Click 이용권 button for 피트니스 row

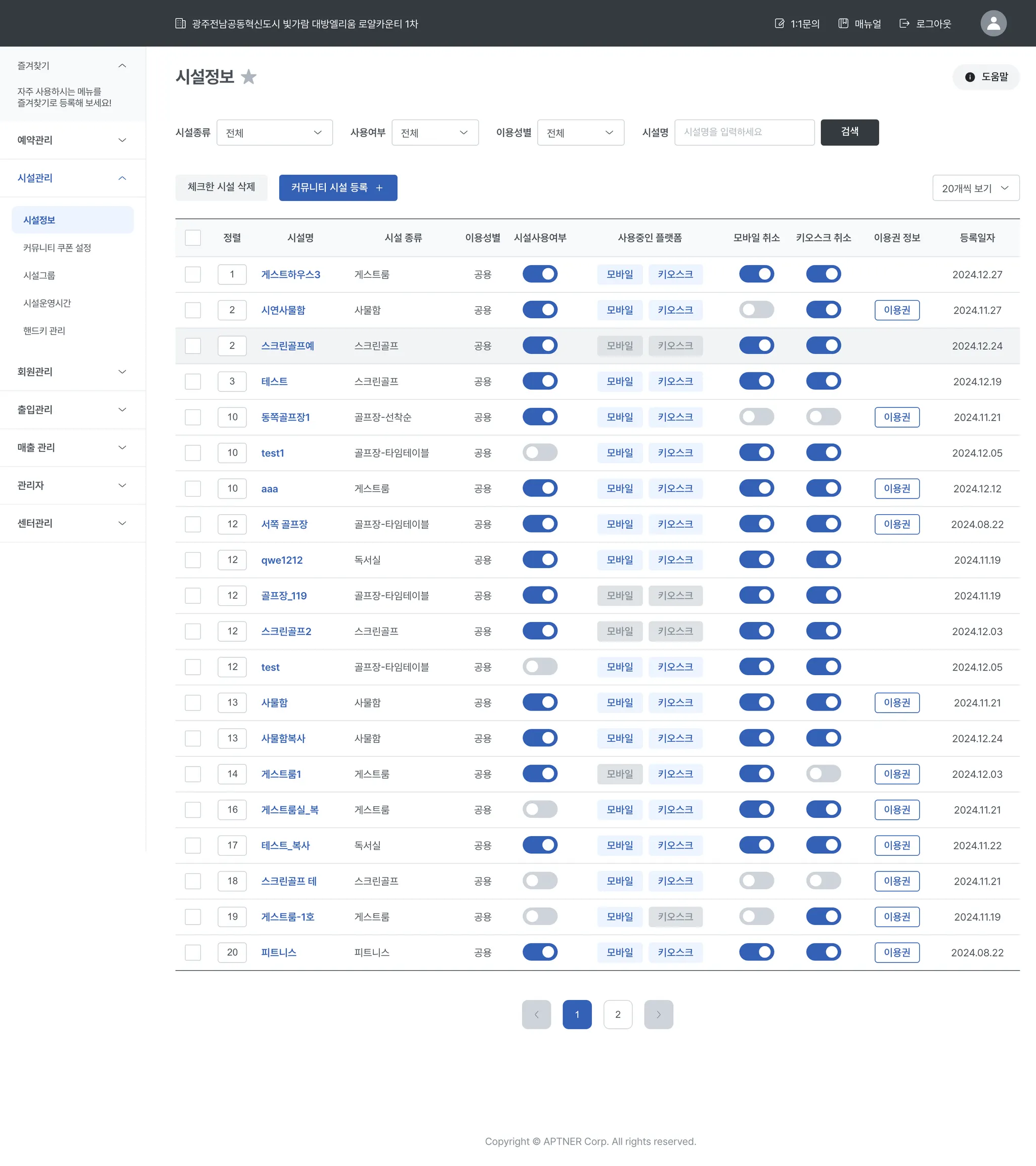[896, 952]
